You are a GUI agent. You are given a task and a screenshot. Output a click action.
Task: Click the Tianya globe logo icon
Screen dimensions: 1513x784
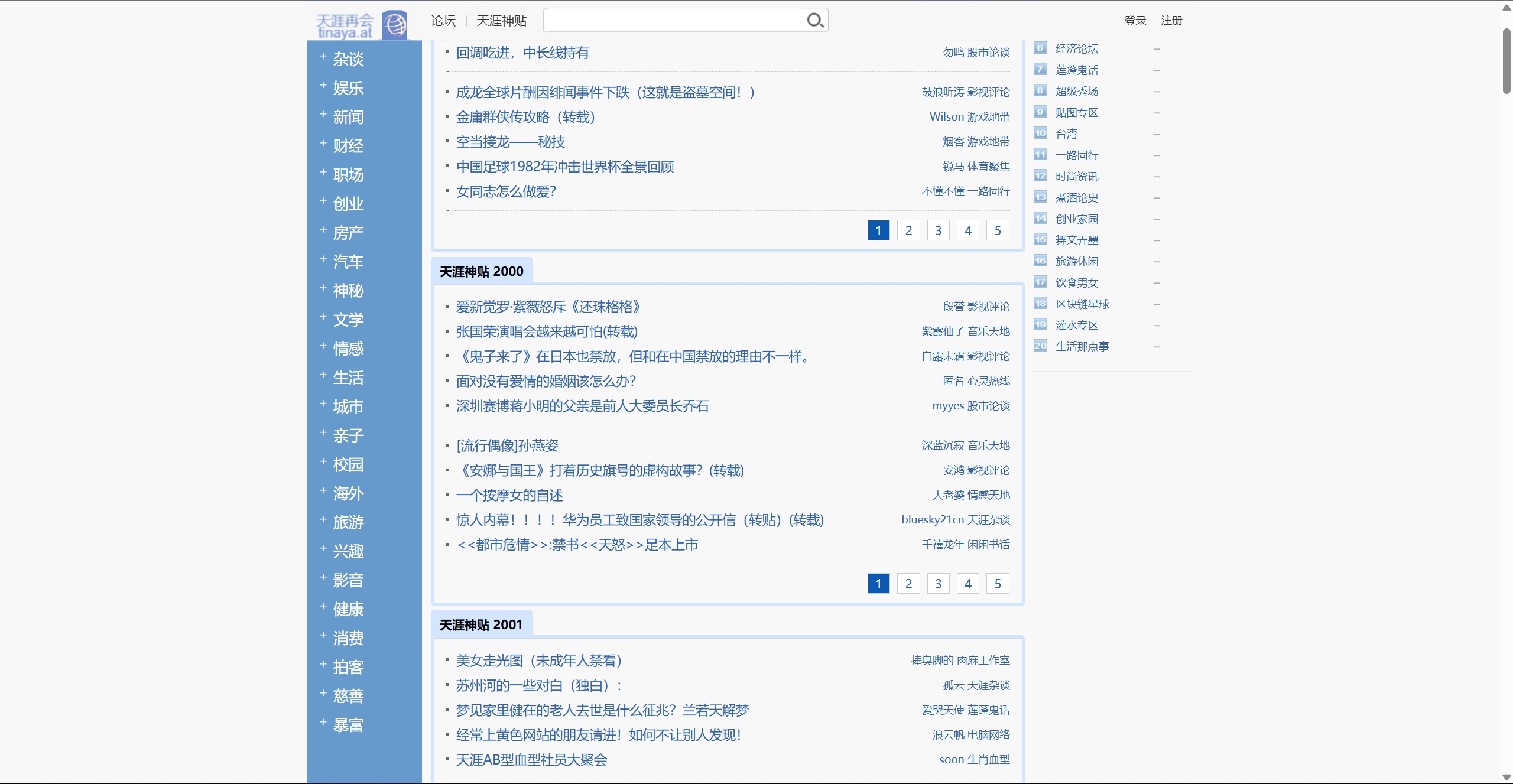click(395, 25)
